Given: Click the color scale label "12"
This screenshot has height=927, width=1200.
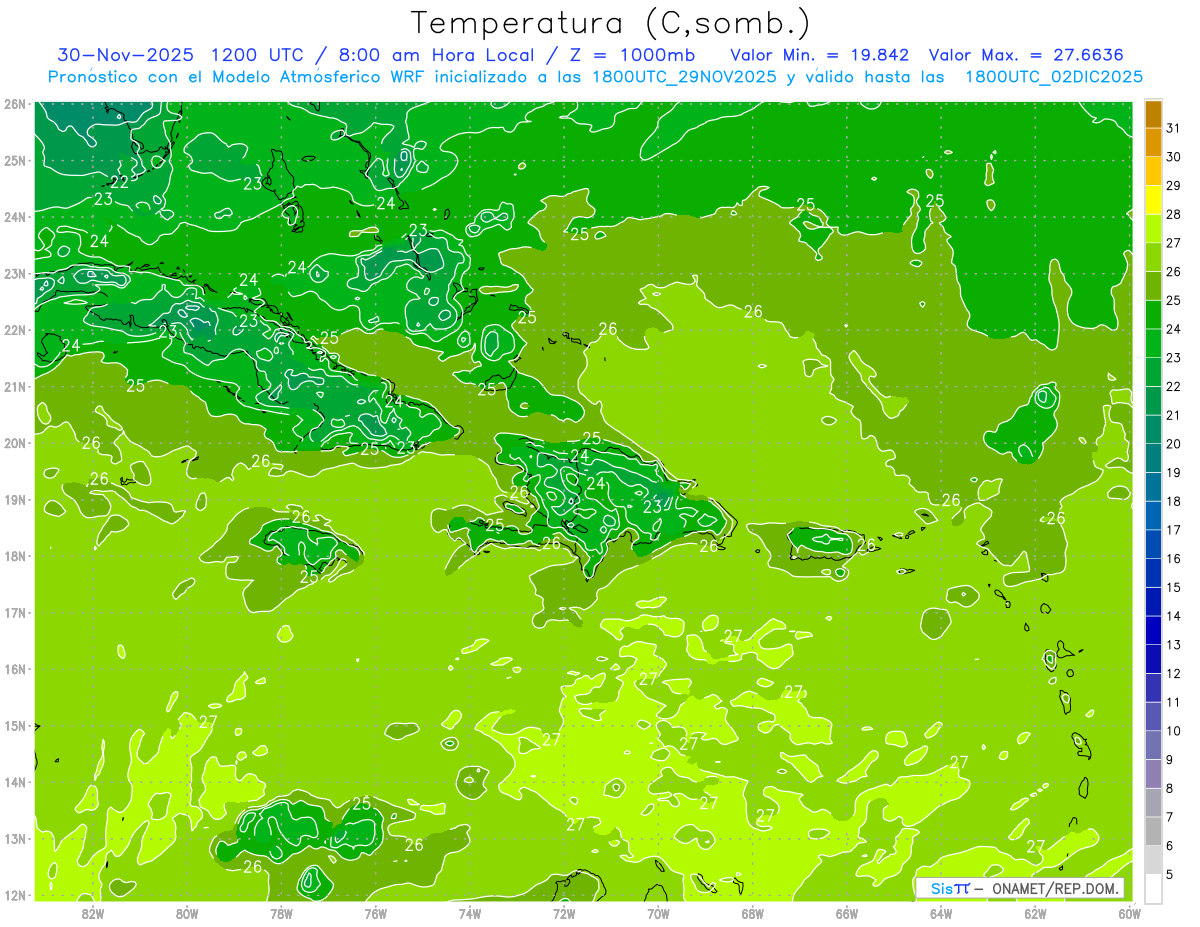Looking at the screenshot, I should [1174, 673].
